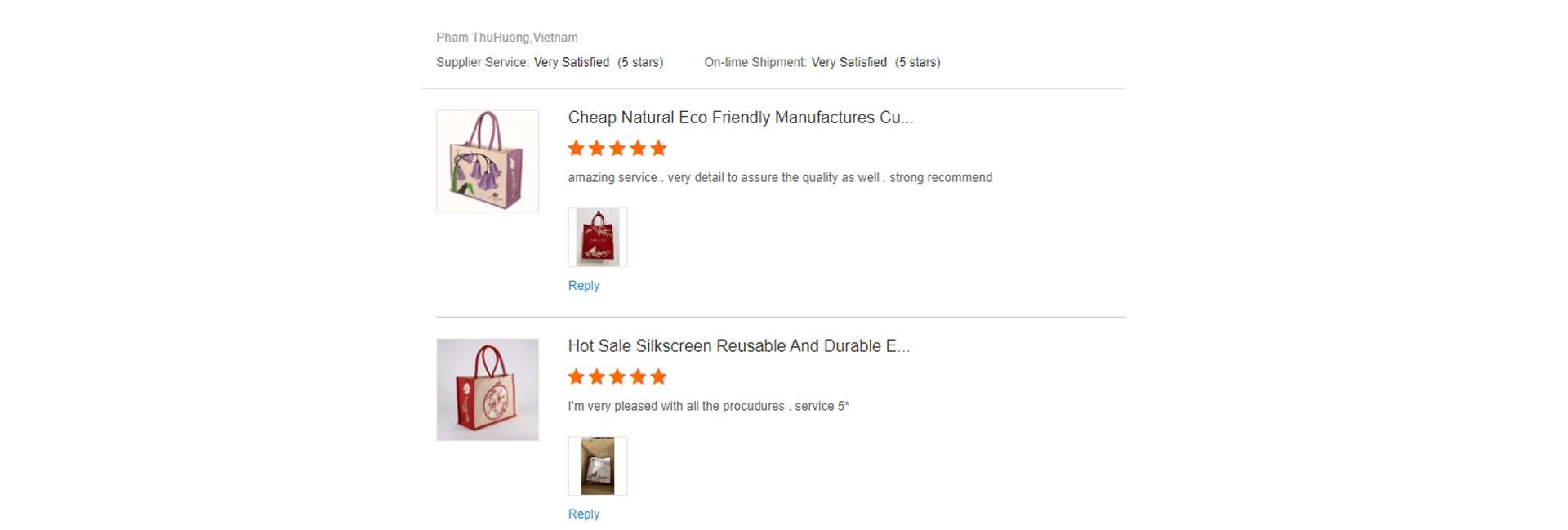This screenshot has width=1568, height=530.
Task: Enlarge the red bag review photo
Action: (x=598, y=238)
